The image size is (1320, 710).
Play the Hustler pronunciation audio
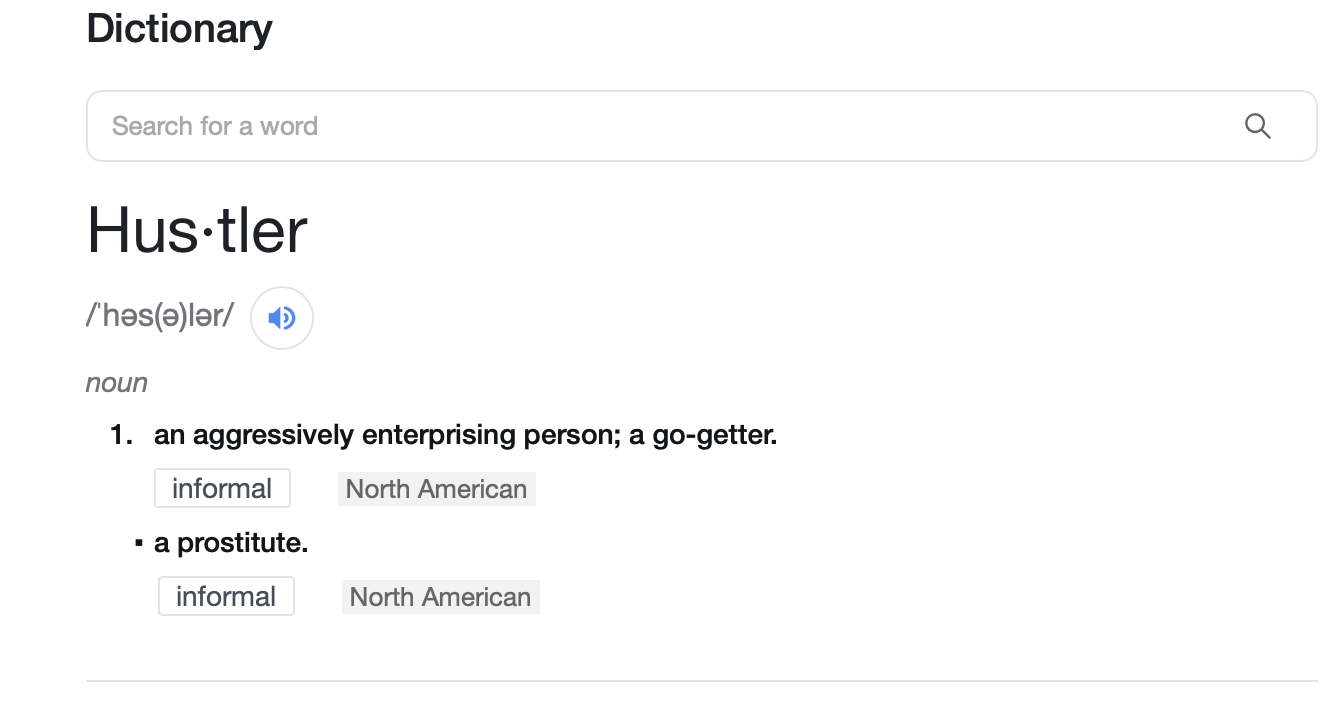coord(282,318)
